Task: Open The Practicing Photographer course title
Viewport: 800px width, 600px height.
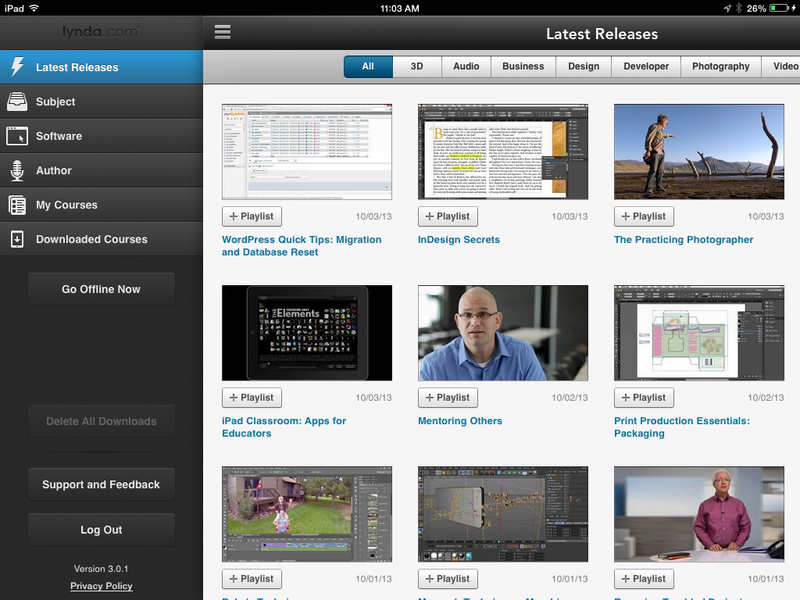Action: coord(683,240)
